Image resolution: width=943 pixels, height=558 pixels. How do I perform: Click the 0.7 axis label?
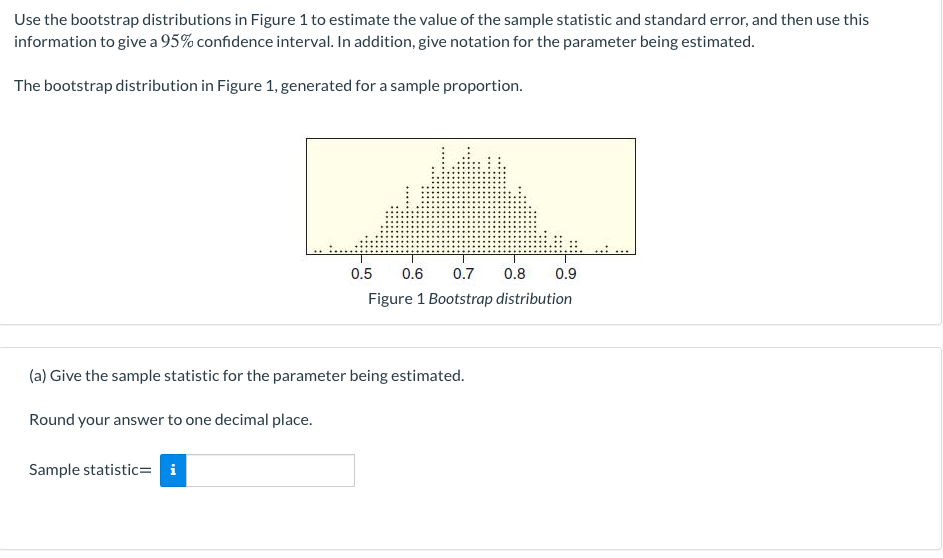(x=463, y=274)
